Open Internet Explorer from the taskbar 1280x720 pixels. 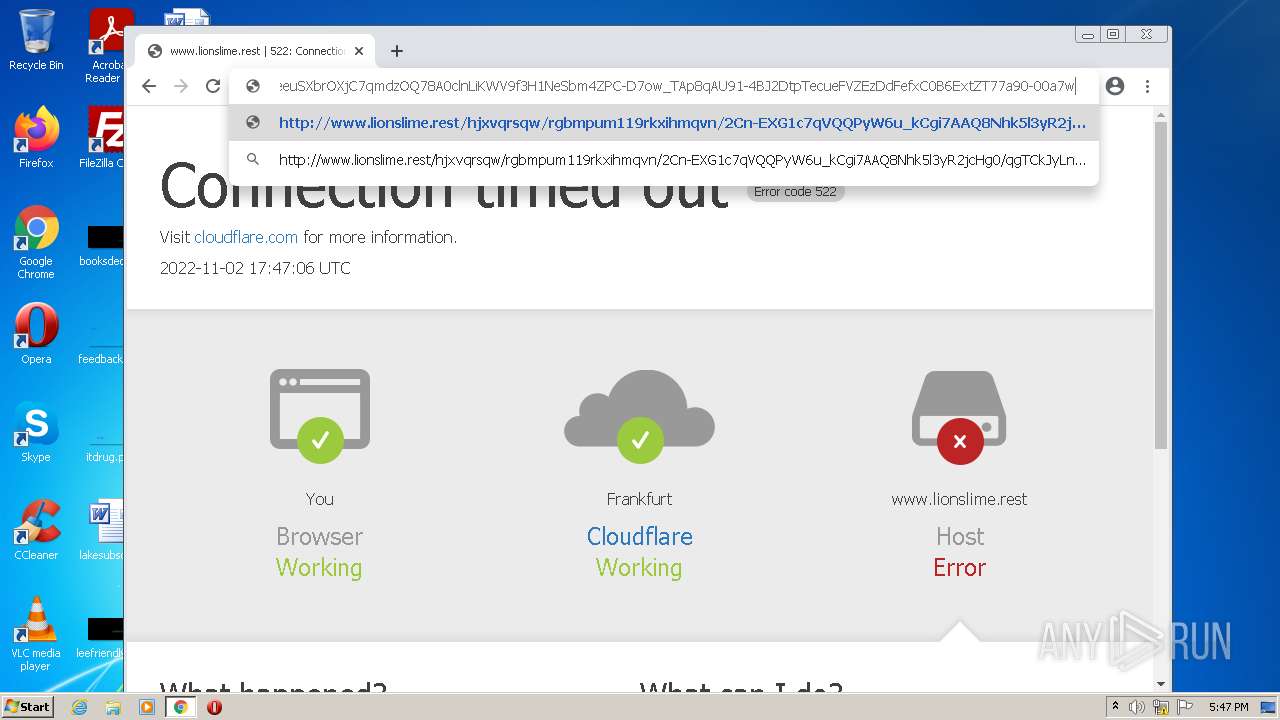pos(80,707)
